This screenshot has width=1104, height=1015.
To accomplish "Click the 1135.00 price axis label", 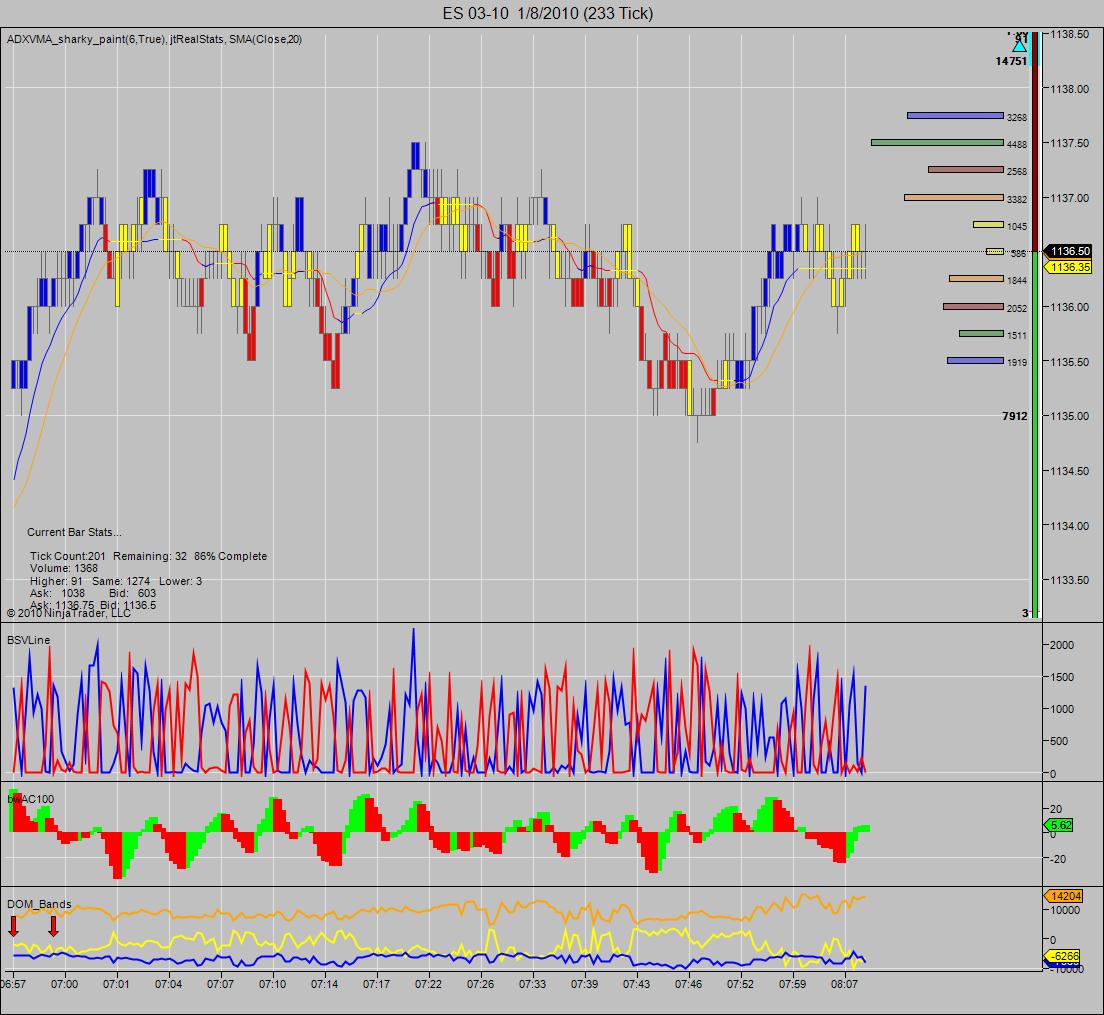I will [1070, 416].
